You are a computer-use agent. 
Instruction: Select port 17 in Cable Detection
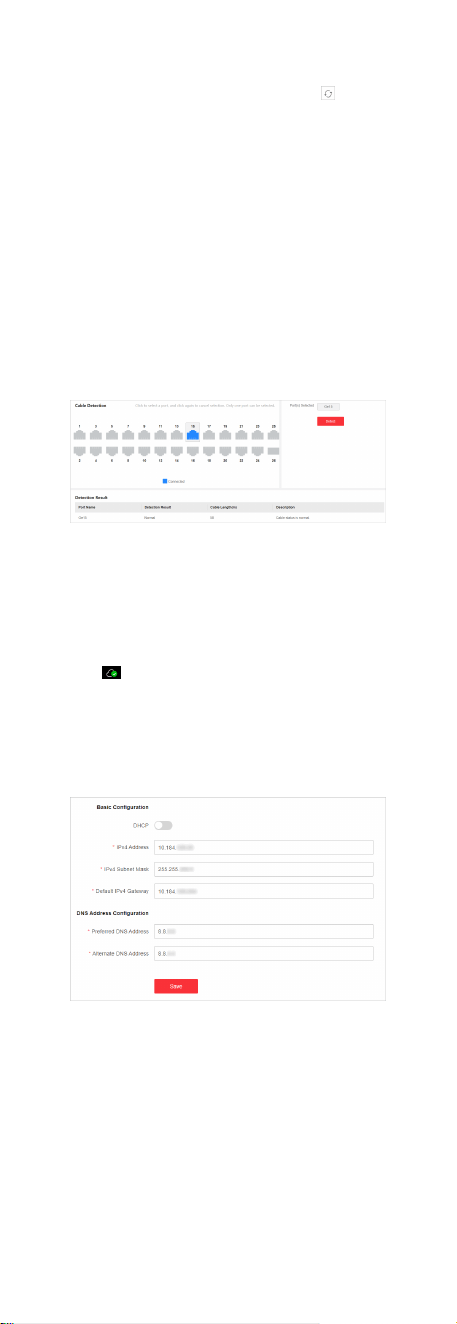coord(209,435)
